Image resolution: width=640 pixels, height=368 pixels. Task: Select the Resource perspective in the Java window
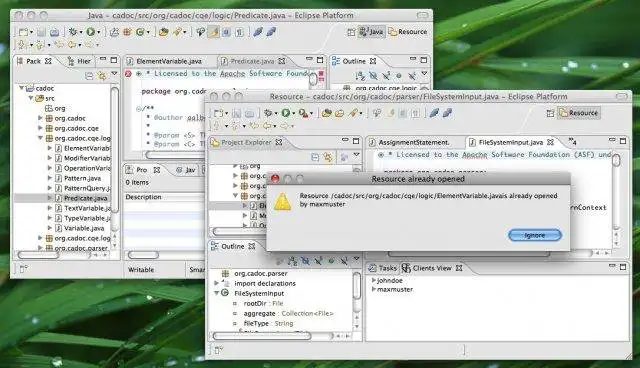(x=408, y=31)
